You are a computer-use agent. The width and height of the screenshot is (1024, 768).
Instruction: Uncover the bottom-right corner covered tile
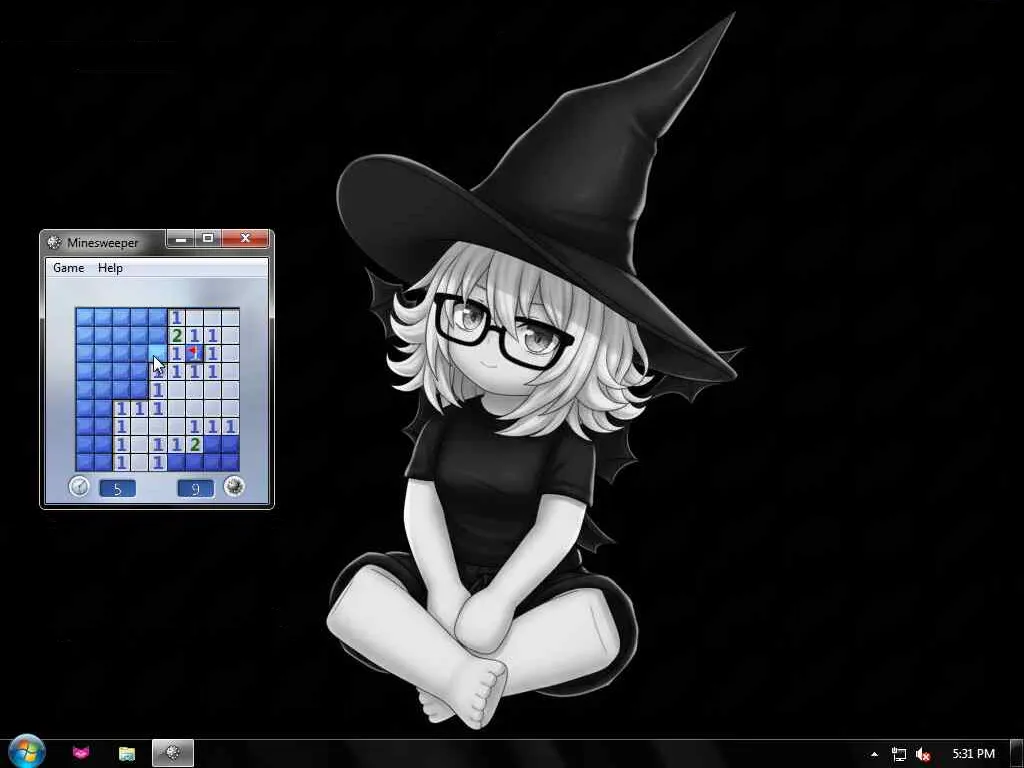[x=231, y=462]
